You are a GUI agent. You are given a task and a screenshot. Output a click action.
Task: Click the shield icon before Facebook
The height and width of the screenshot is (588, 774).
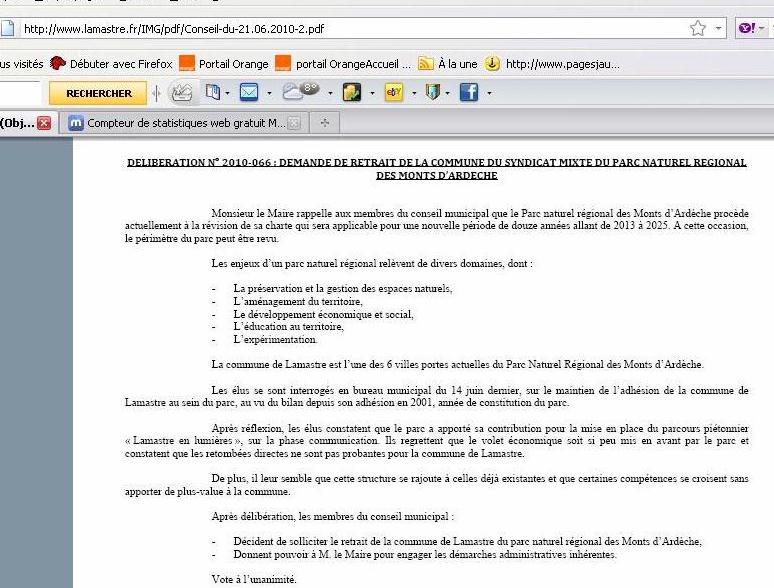(x=432, y=93)
